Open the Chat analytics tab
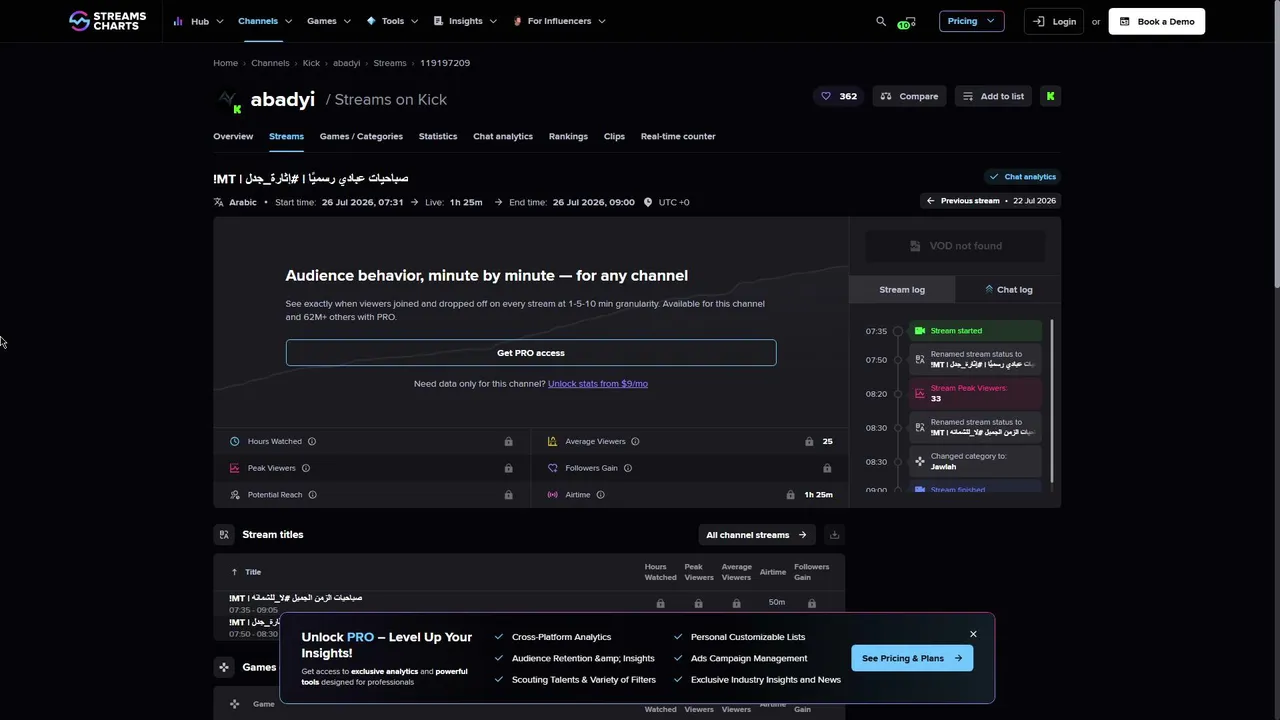This screenshot has height=720, width=1280. click(x=503, y=136)
